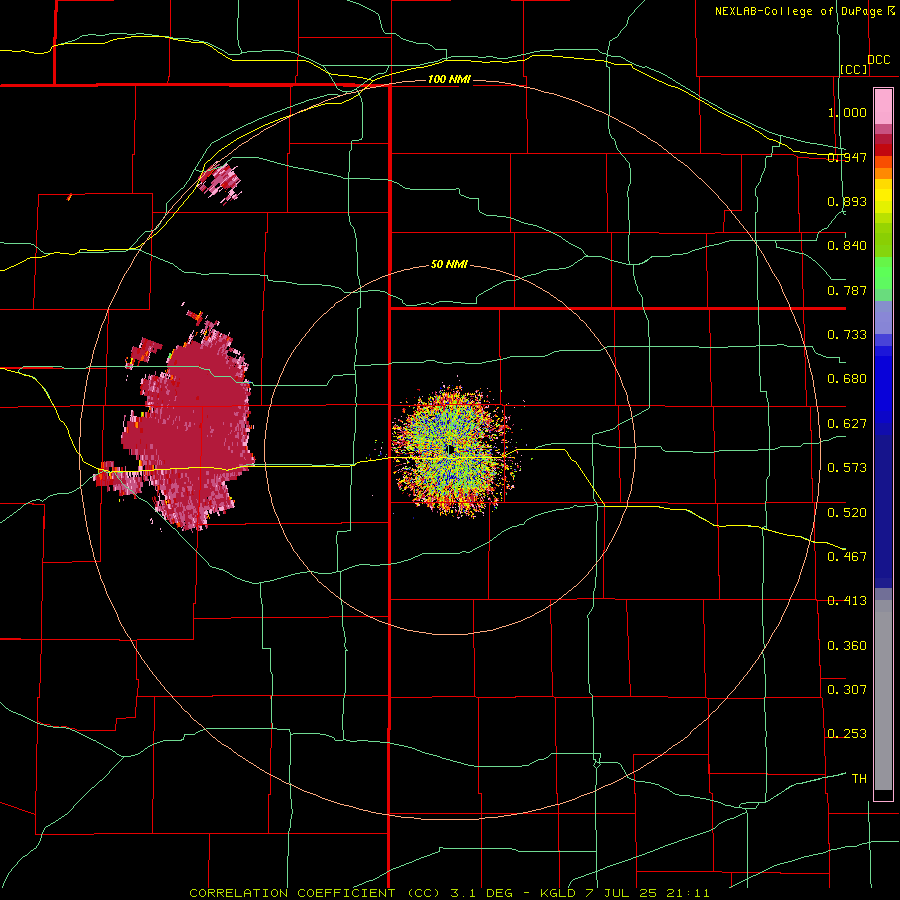Click the DCC label above the color scale
The height and width of the screenshot is (900, 900).
[879, 60]
